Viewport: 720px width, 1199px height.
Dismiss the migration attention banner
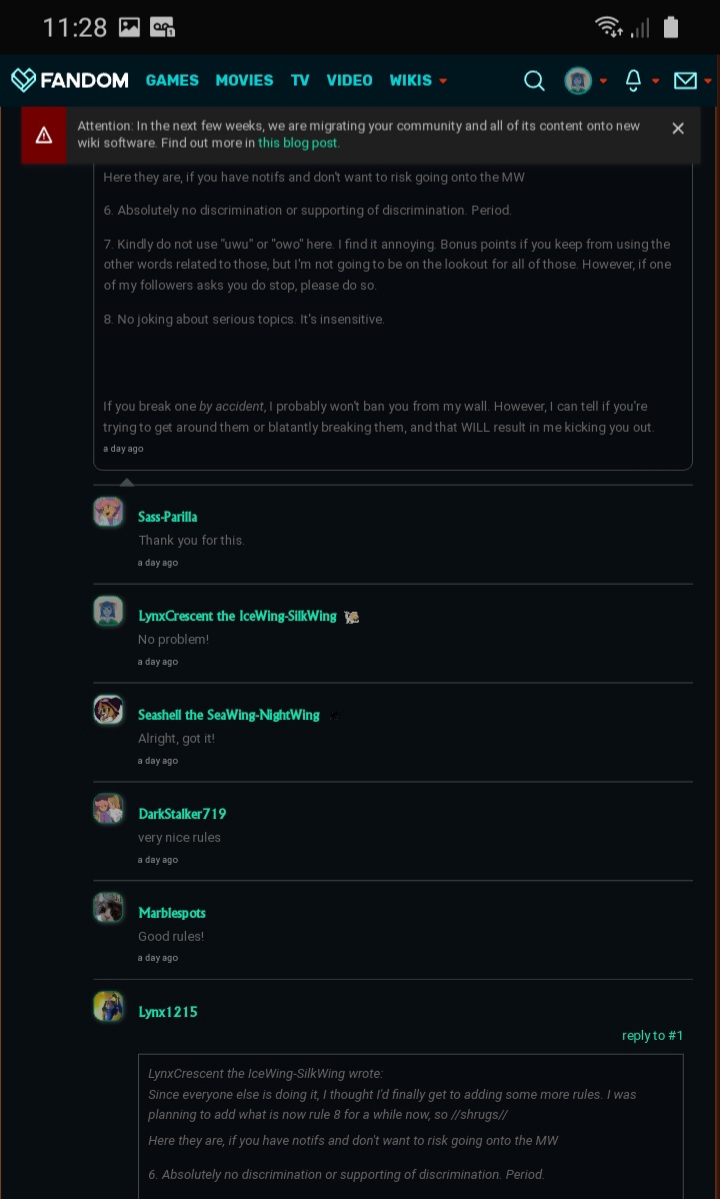[x=678, y=128]
